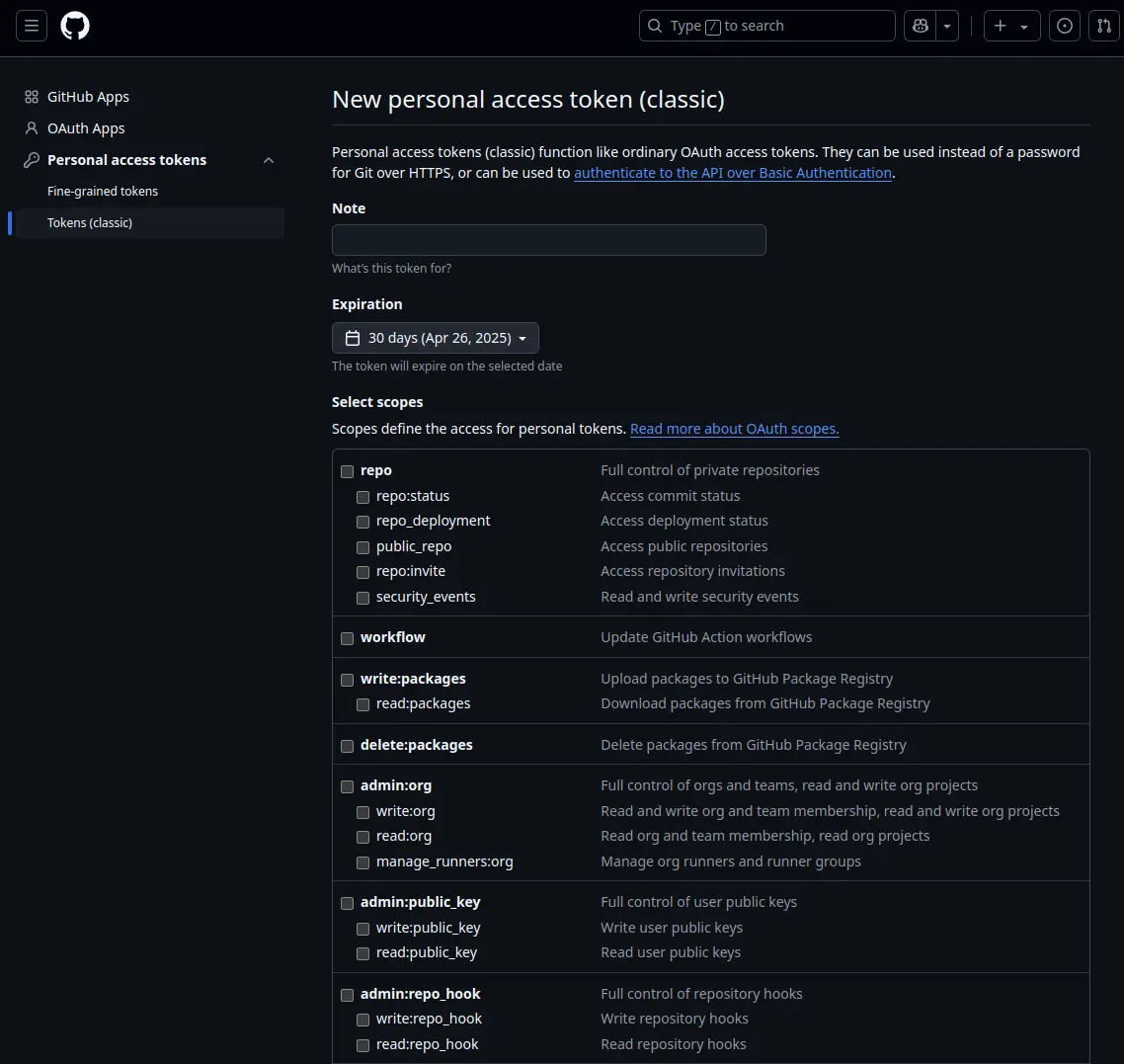Enable admin:public_key scope
This screenshot has width=1124, height=1064.
point(348,903)
